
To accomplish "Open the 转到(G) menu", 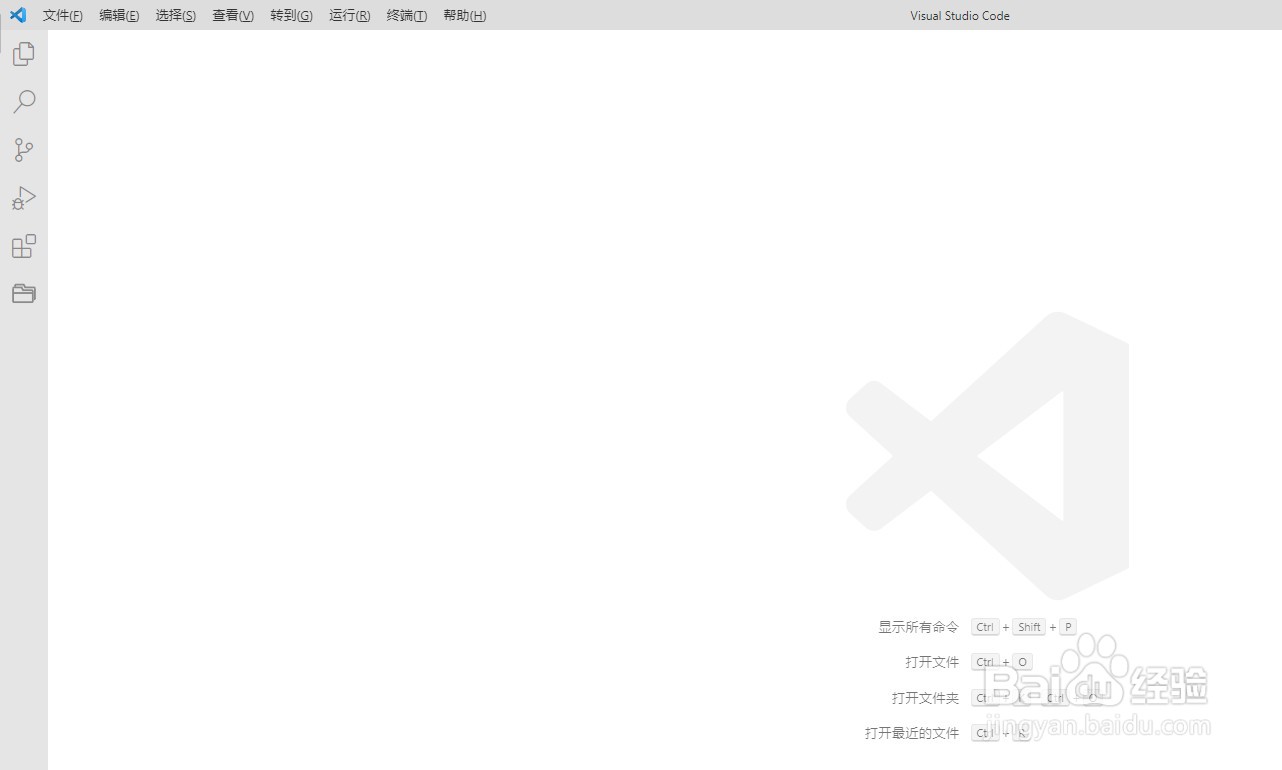I will coord(291,16).
